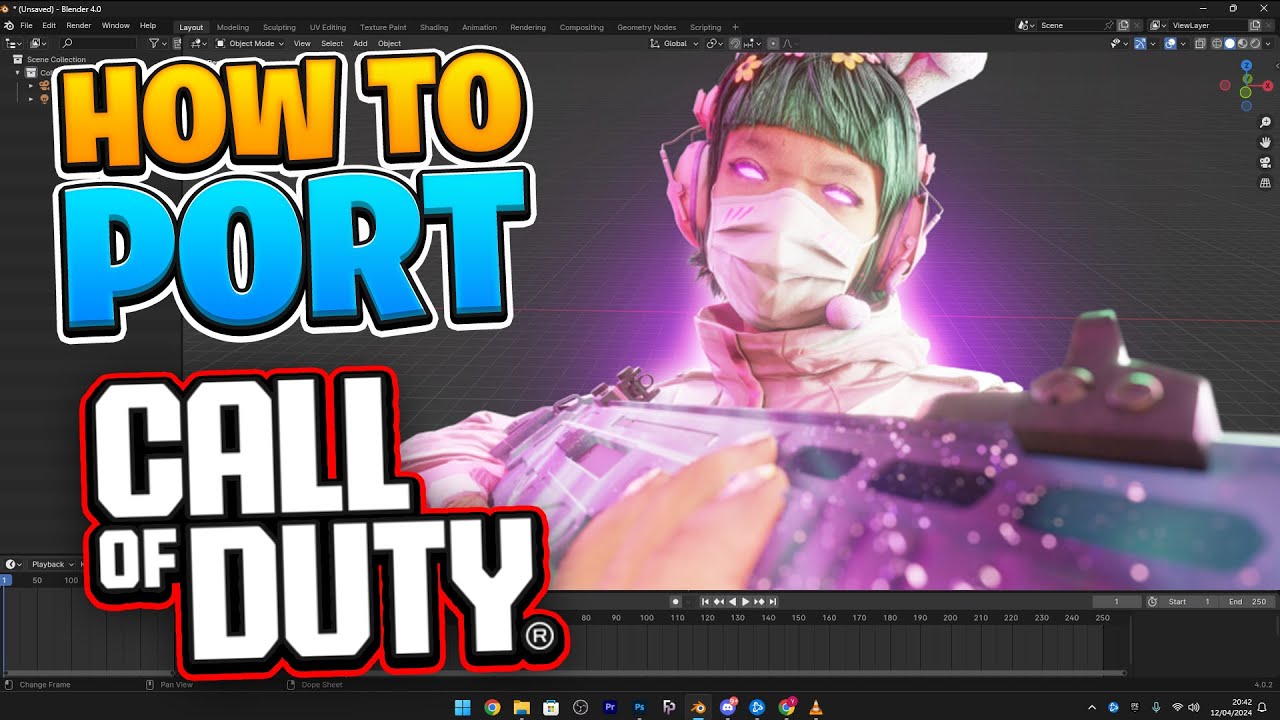This screenshot has height=720, width=1280.
Task: Click the End frame field
Action: [x=1247, y=601]
